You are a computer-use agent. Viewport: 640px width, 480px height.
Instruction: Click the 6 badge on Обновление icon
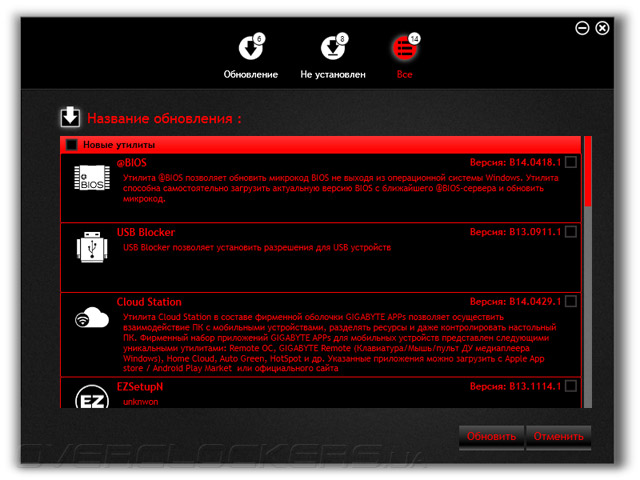259,39
